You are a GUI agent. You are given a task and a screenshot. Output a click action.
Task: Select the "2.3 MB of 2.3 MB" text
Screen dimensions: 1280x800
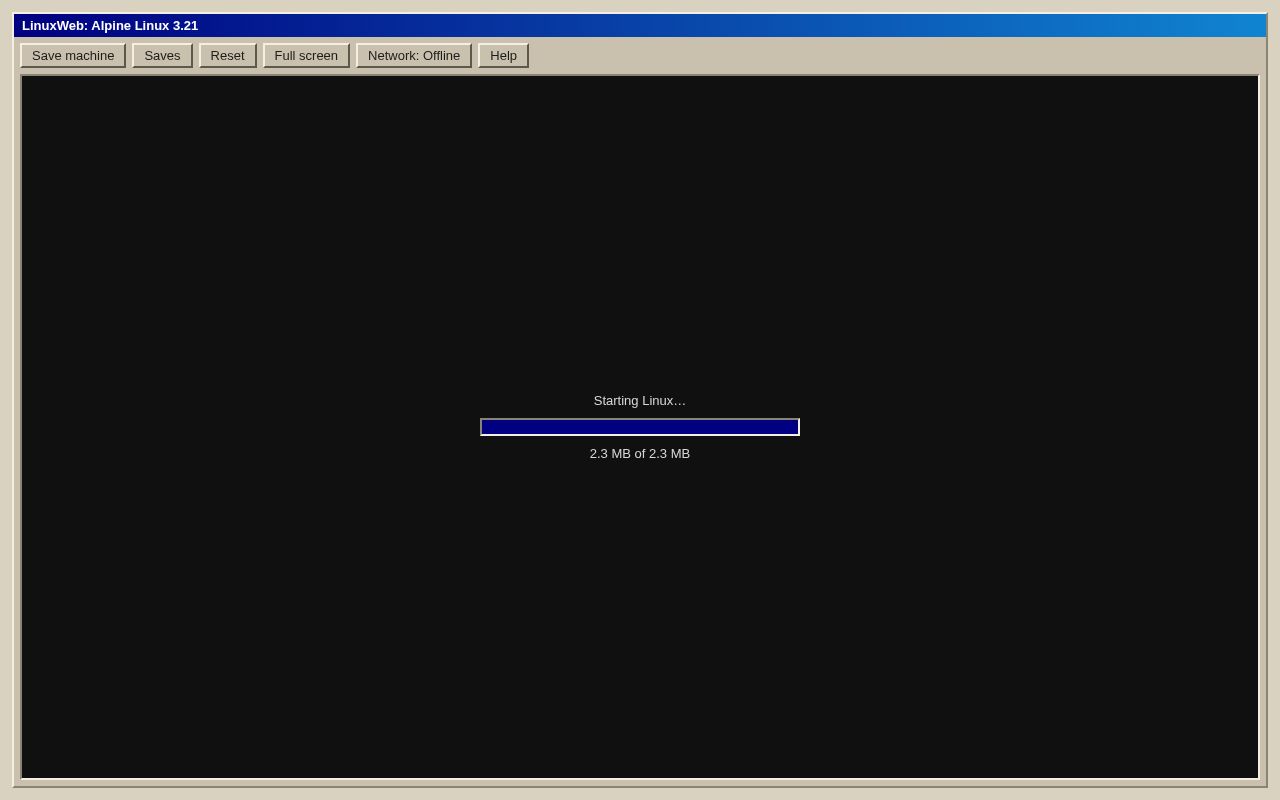[x=640, y=454]
